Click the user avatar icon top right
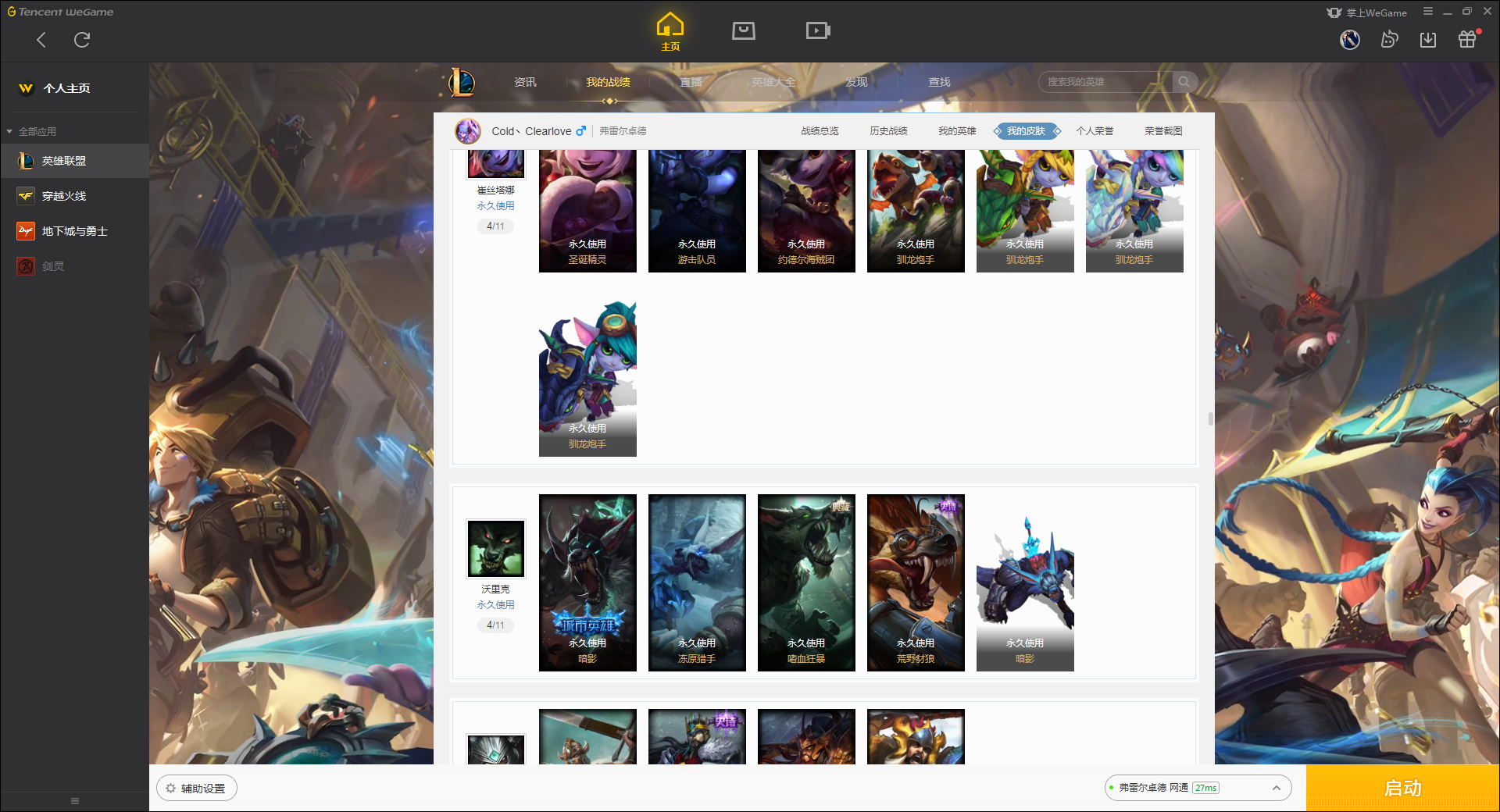This screenshot has height=812, width=1500. point(1350,39)
